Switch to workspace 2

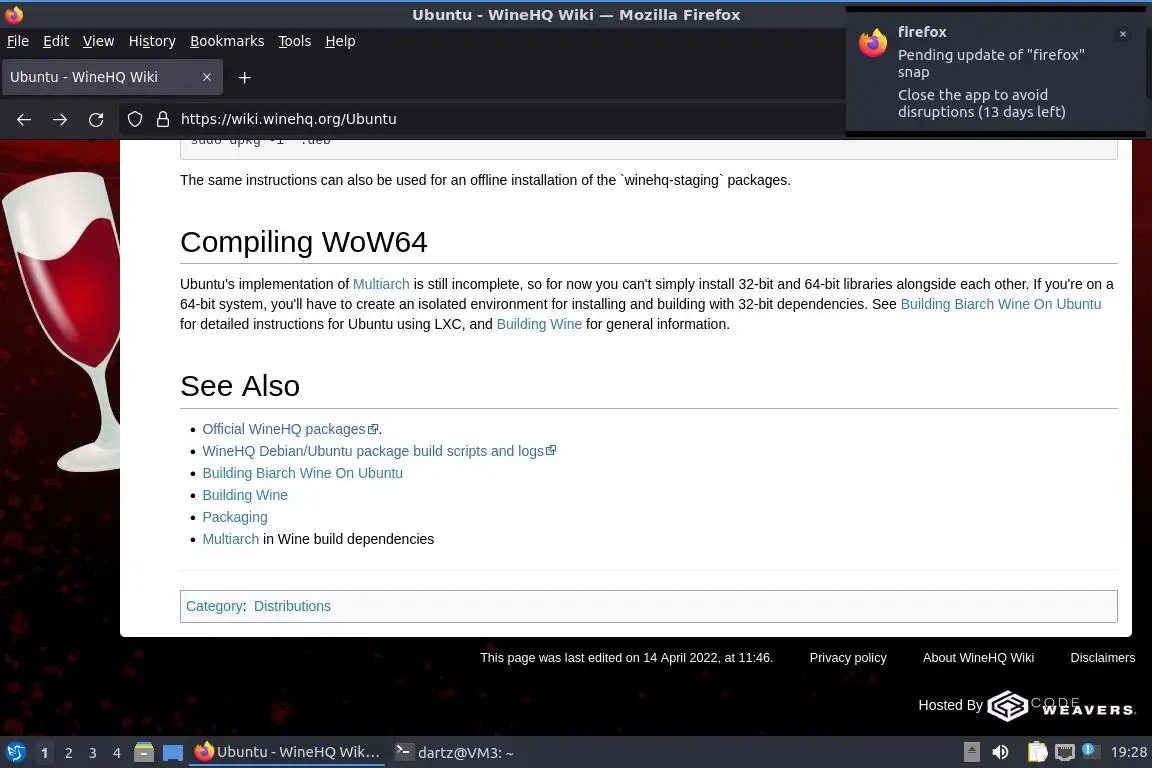[x=68, y=753]
